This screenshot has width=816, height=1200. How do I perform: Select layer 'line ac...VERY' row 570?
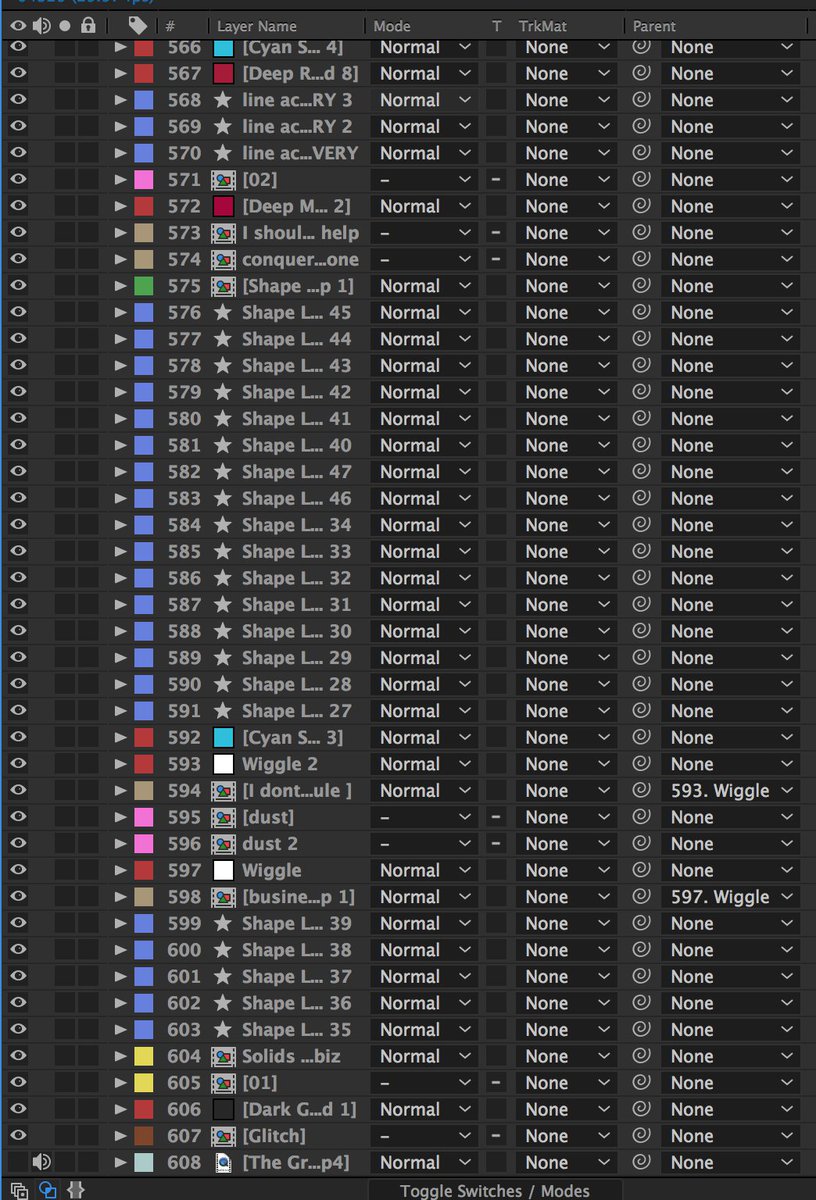(x=300, y=153)
